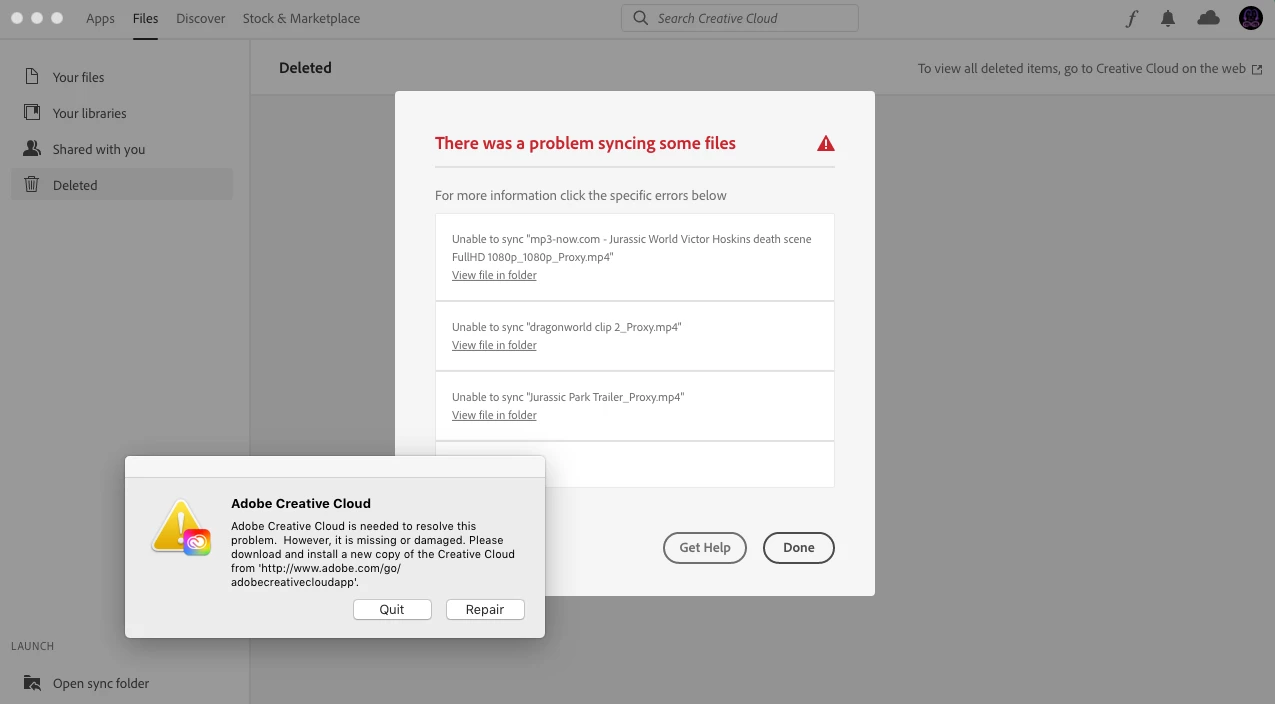1275x704 pixels.
Task: Click the red warning triangle in the sync dialog
Action: point(825,144)
